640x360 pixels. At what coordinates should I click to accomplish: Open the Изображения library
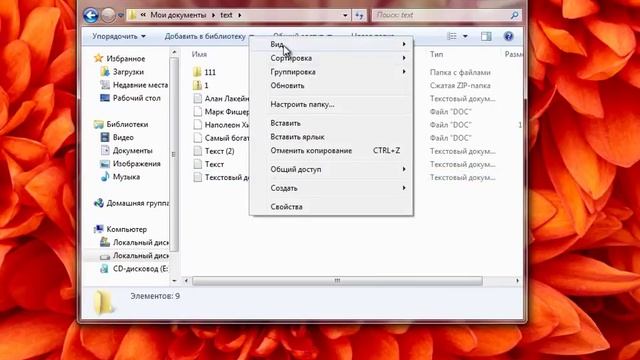point(136,164)
